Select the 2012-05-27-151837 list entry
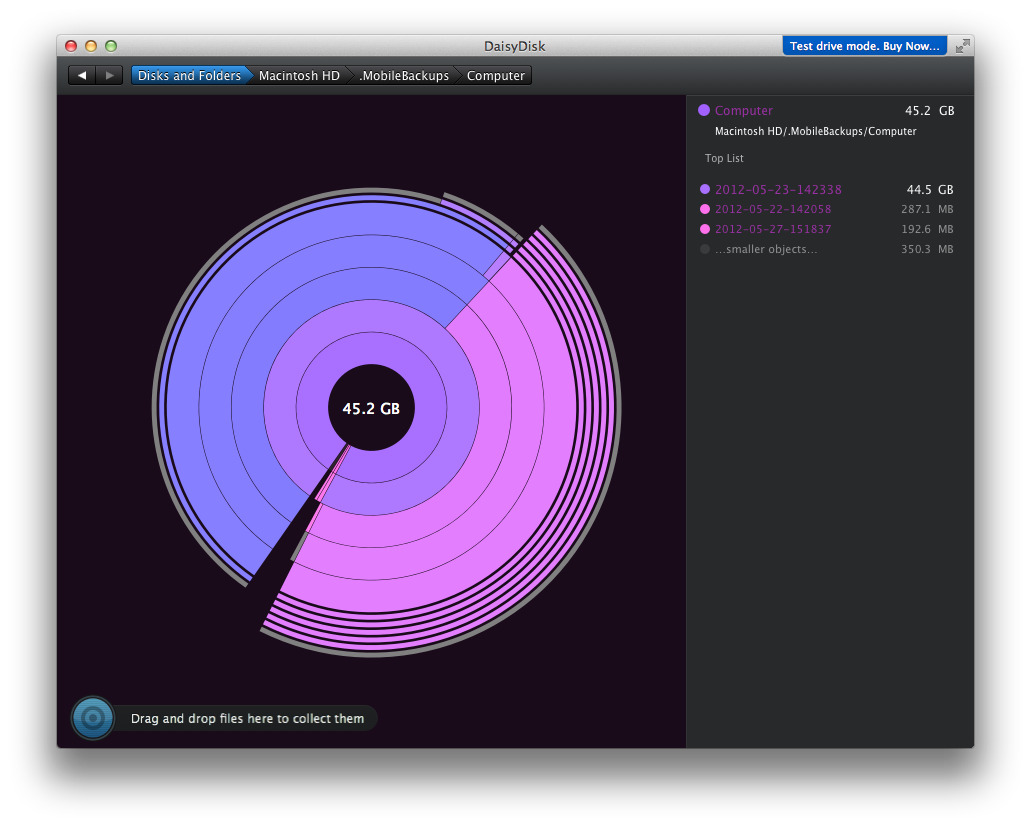 click(x=773, y=230)
